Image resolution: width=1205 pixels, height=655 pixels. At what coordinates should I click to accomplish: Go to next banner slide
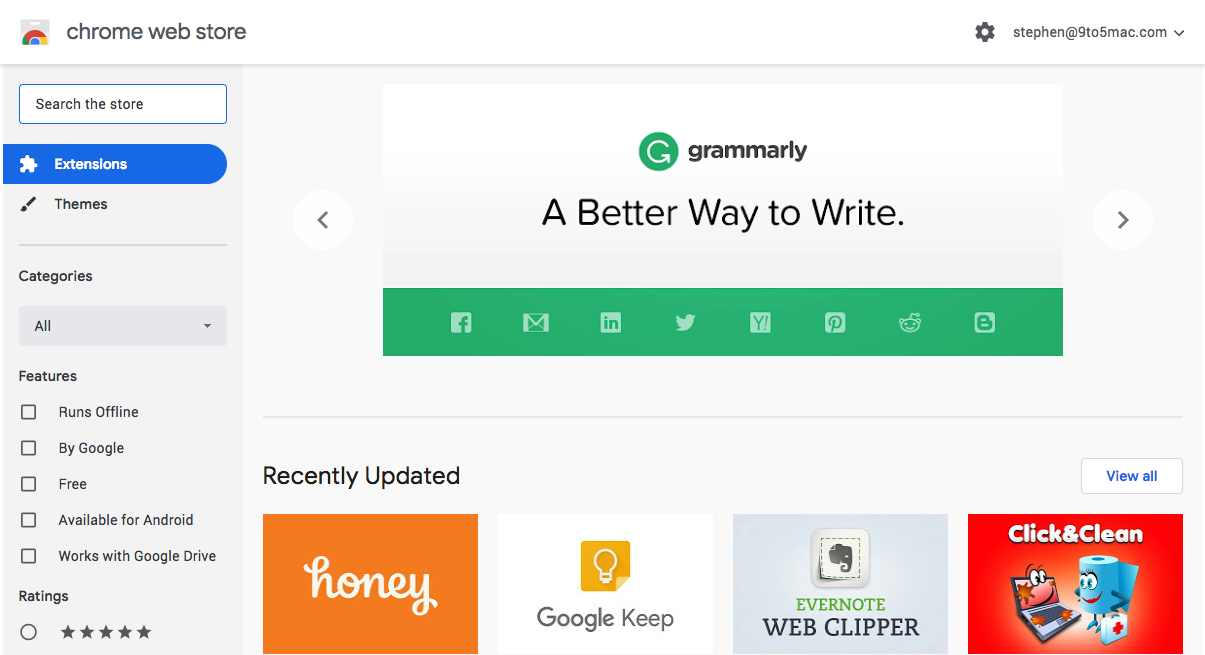pos(1122,220)
